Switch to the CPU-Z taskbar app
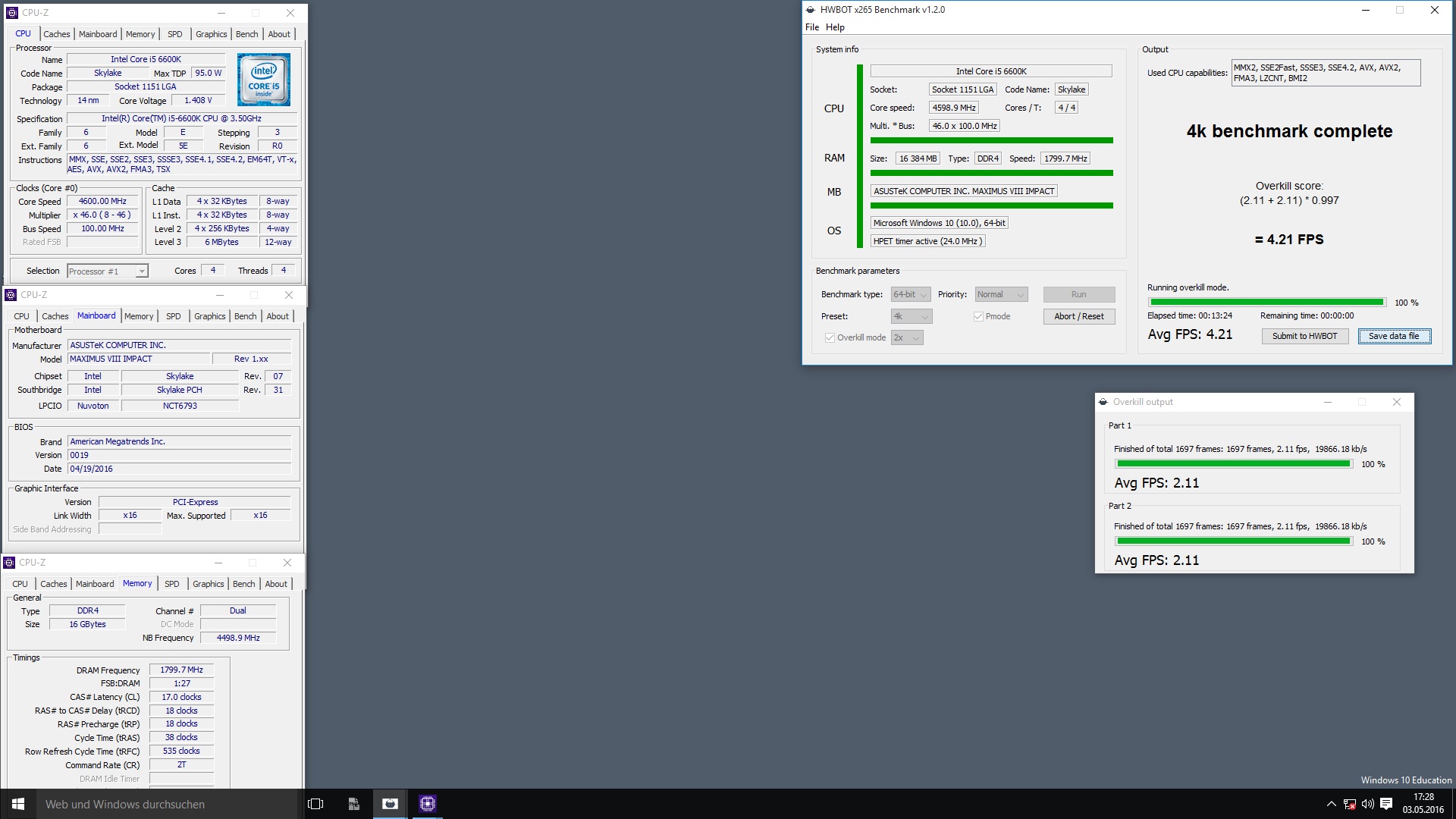Viewport: 1456px width, 819px height. coord(428,804)
